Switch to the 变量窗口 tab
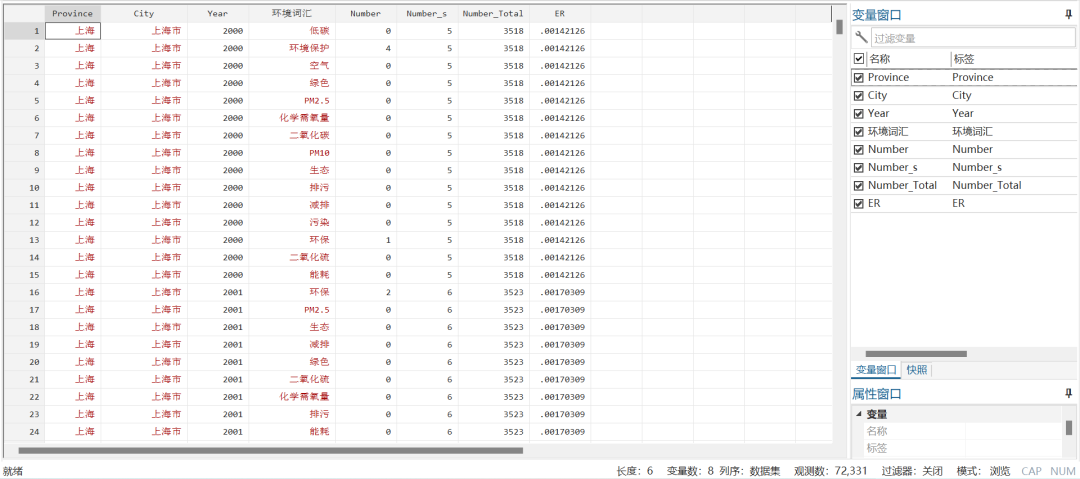The image size is (1080, 479). click(875, 370)
